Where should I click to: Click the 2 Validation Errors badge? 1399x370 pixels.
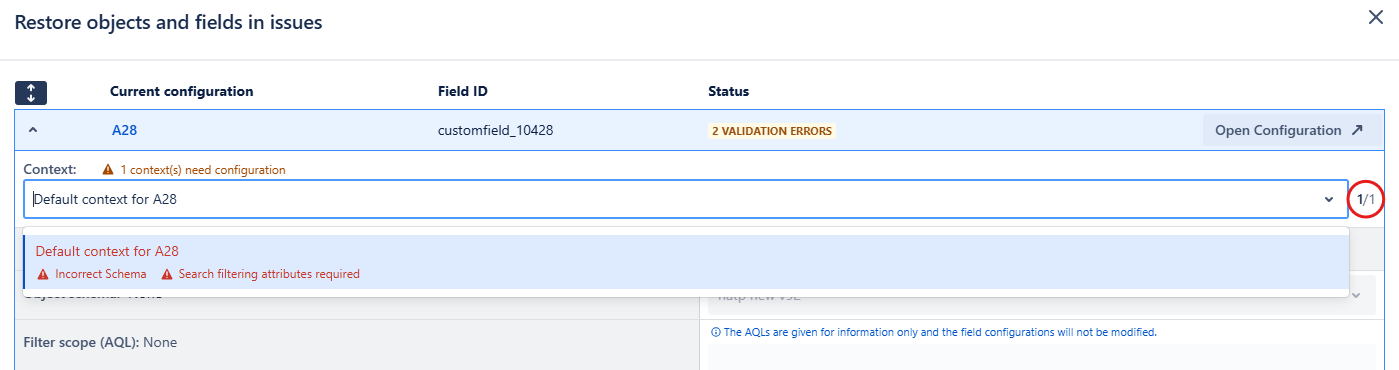(x=771, y=131)
